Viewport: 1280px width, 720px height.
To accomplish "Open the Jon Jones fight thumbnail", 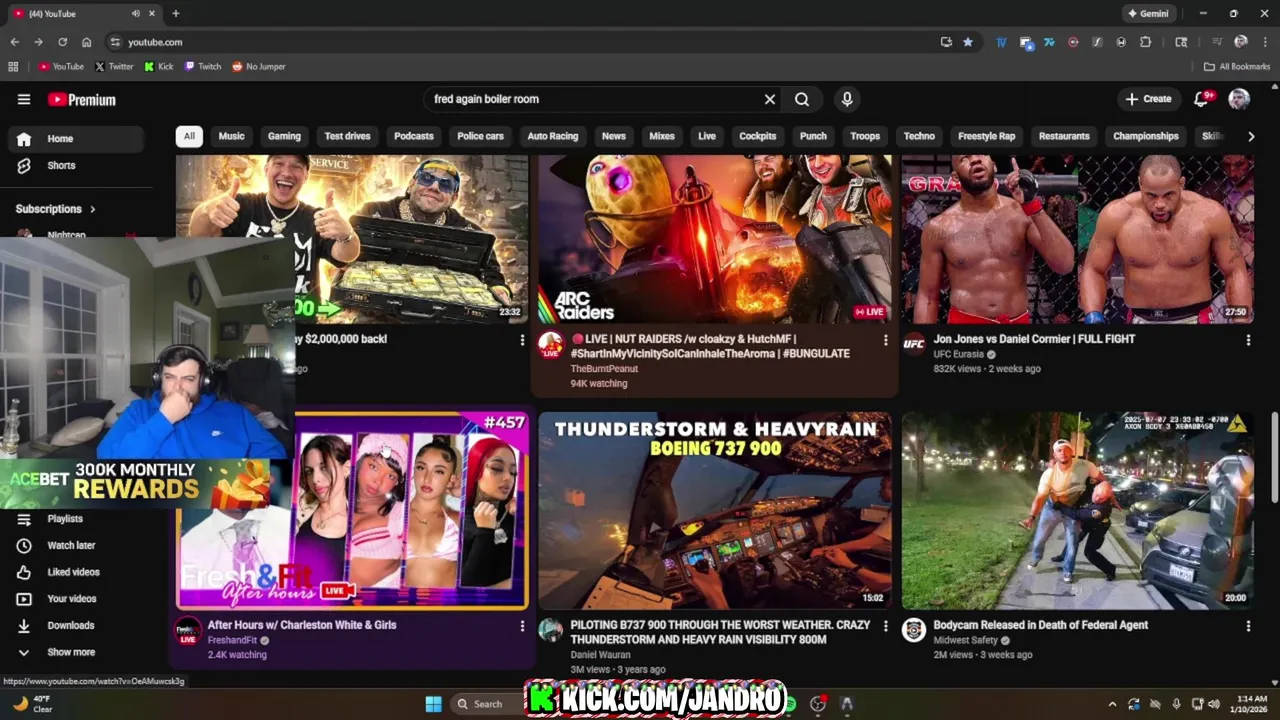I will click(x=1078, y=239).
